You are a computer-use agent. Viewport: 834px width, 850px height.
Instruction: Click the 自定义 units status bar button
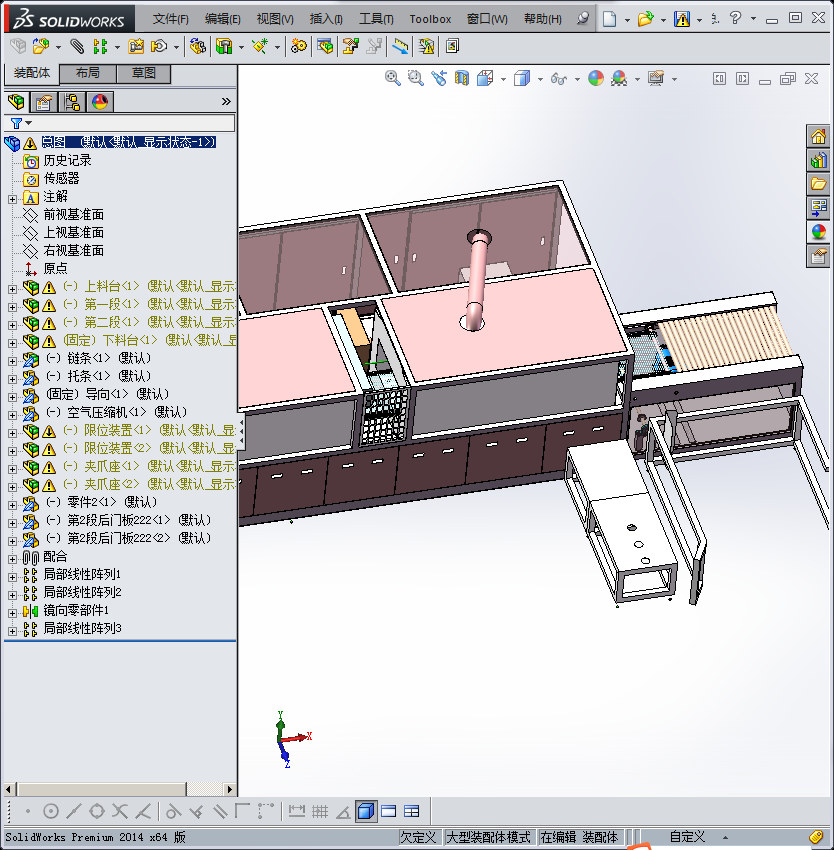(x=687, y=838)
